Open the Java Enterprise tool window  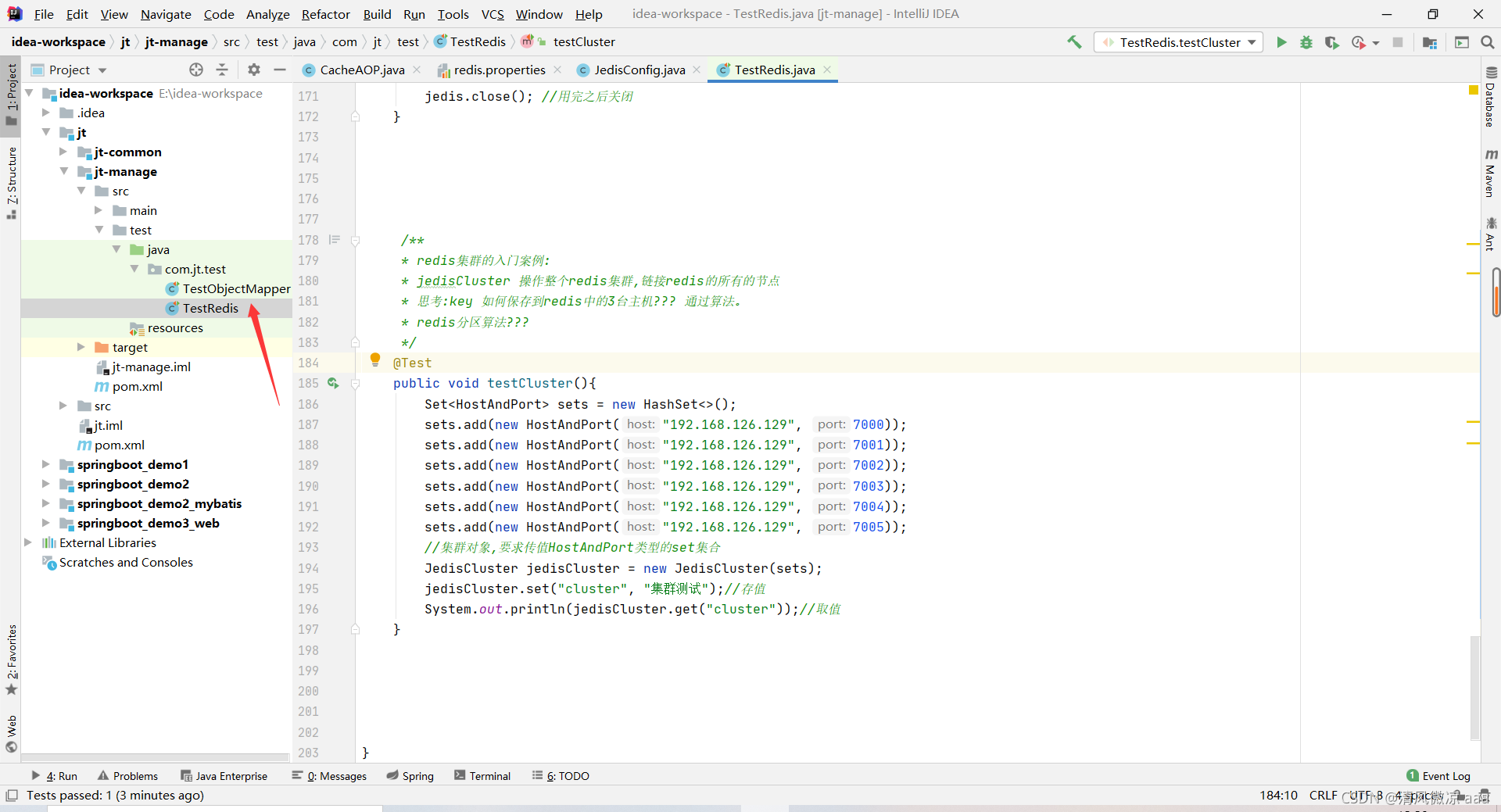click(224, 776)
